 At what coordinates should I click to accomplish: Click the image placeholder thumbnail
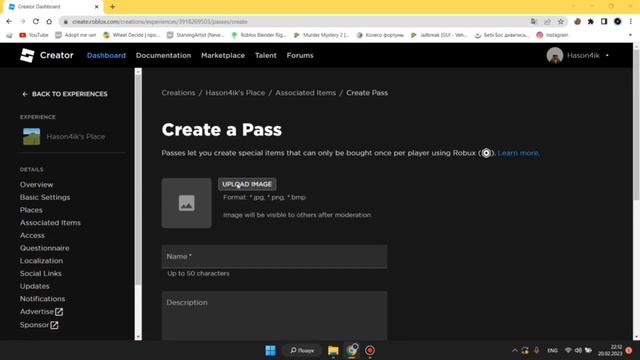coord(187,203)
